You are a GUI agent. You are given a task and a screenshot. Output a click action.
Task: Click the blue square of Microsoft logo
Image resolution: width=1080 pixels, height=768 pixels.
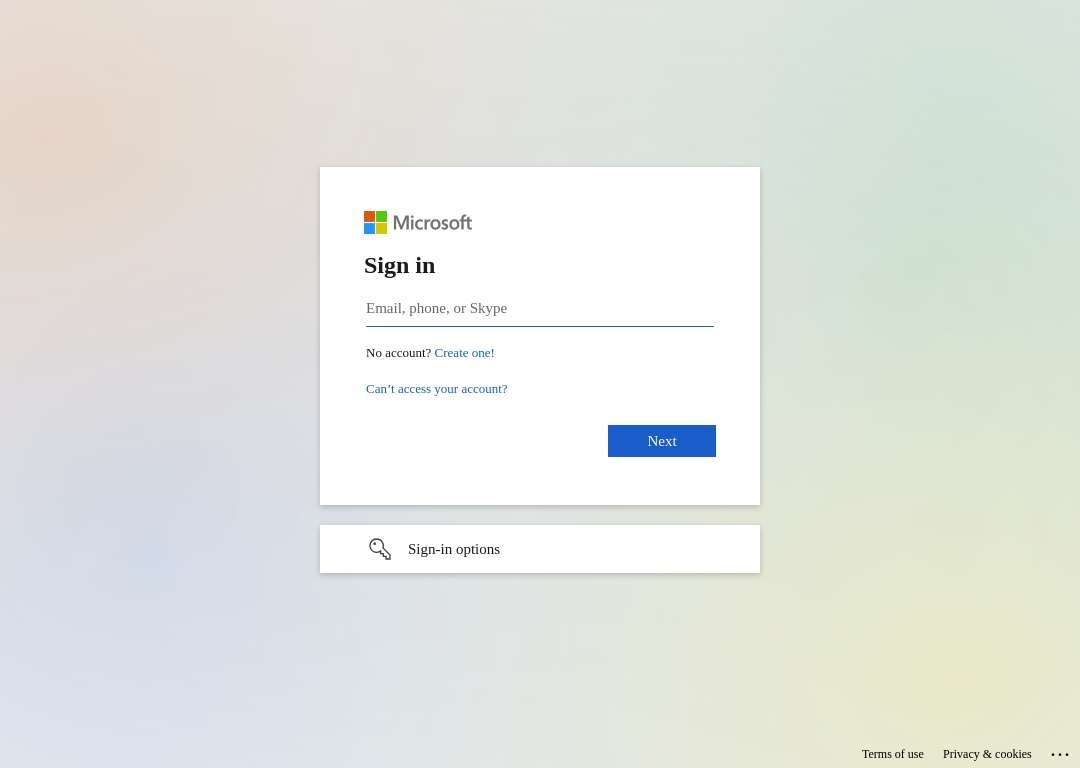click(369, 229)
